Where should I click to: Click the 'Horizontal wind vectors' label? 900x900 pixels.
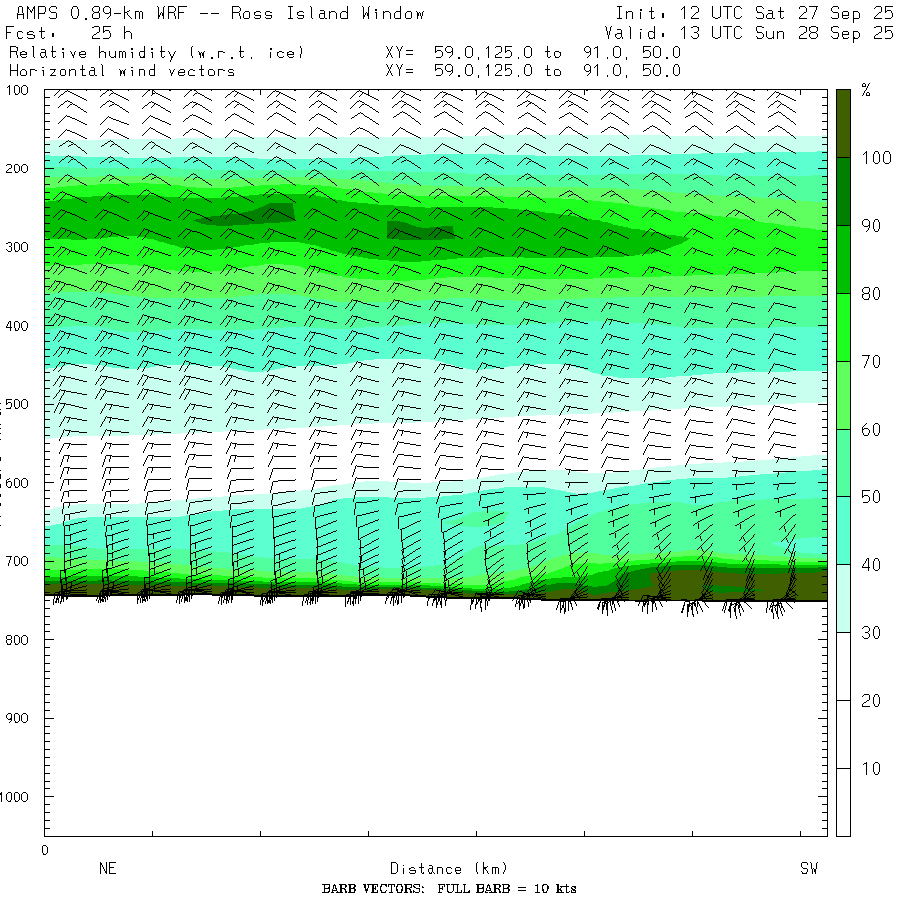click(122, 71)
